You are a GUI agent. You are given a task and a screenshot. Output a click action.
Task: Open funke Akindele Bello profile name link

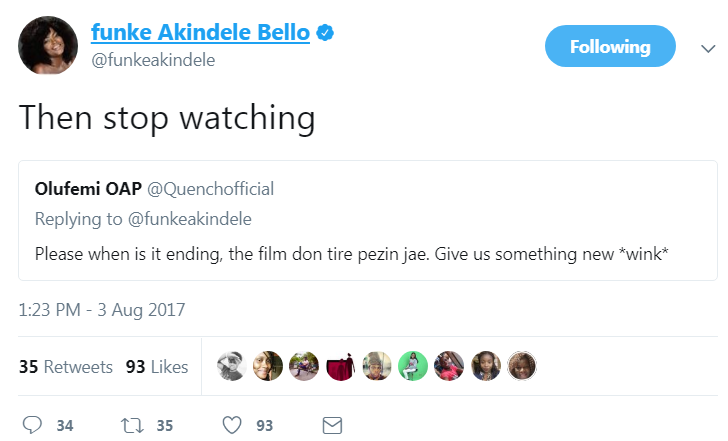[200, 33]
